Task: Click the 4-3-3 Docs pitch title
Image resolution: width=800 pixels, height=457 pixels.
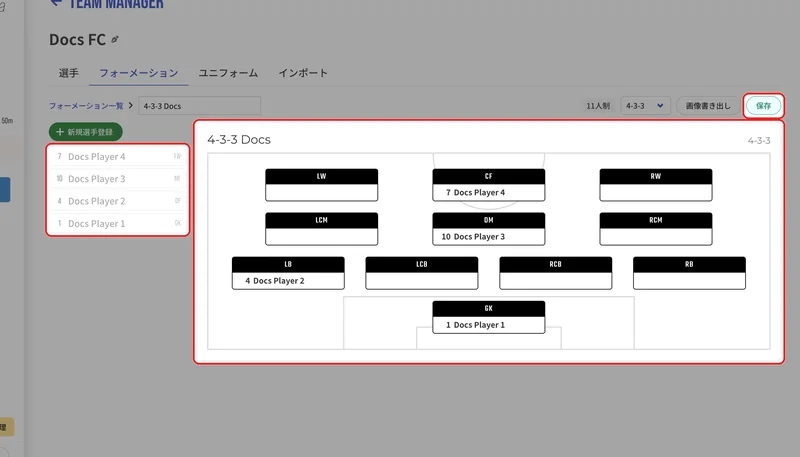Action: [x=239, y=139]
